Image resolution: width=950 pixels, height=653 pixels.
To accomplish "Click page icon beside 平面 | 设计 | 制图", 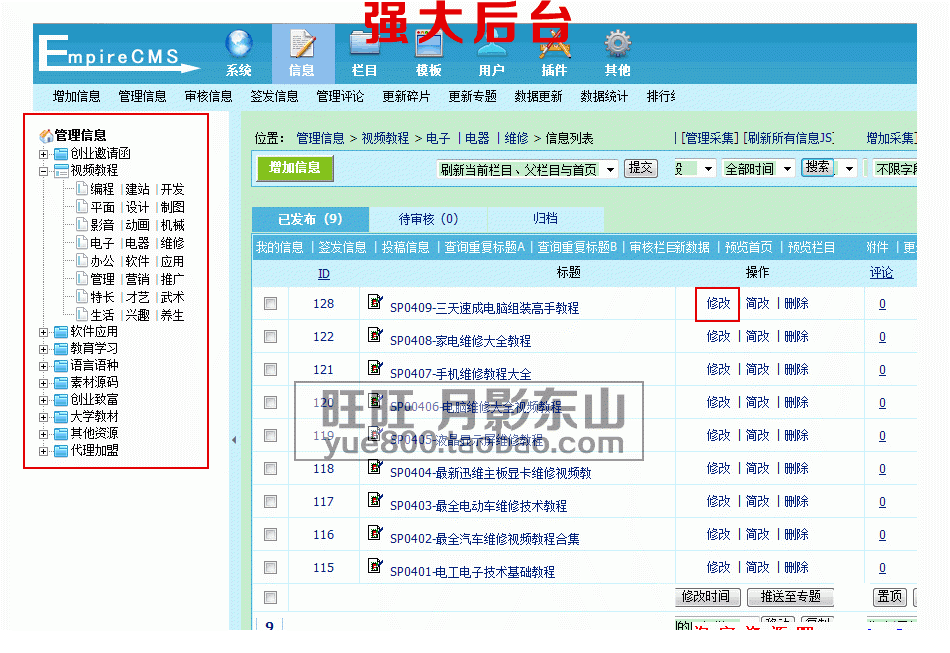I will coord(82,207).
